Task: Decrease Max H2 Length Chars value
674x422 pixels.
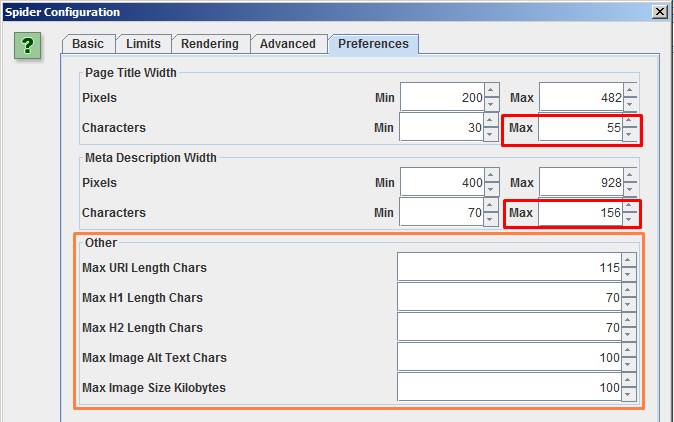Action: (628, 334)
